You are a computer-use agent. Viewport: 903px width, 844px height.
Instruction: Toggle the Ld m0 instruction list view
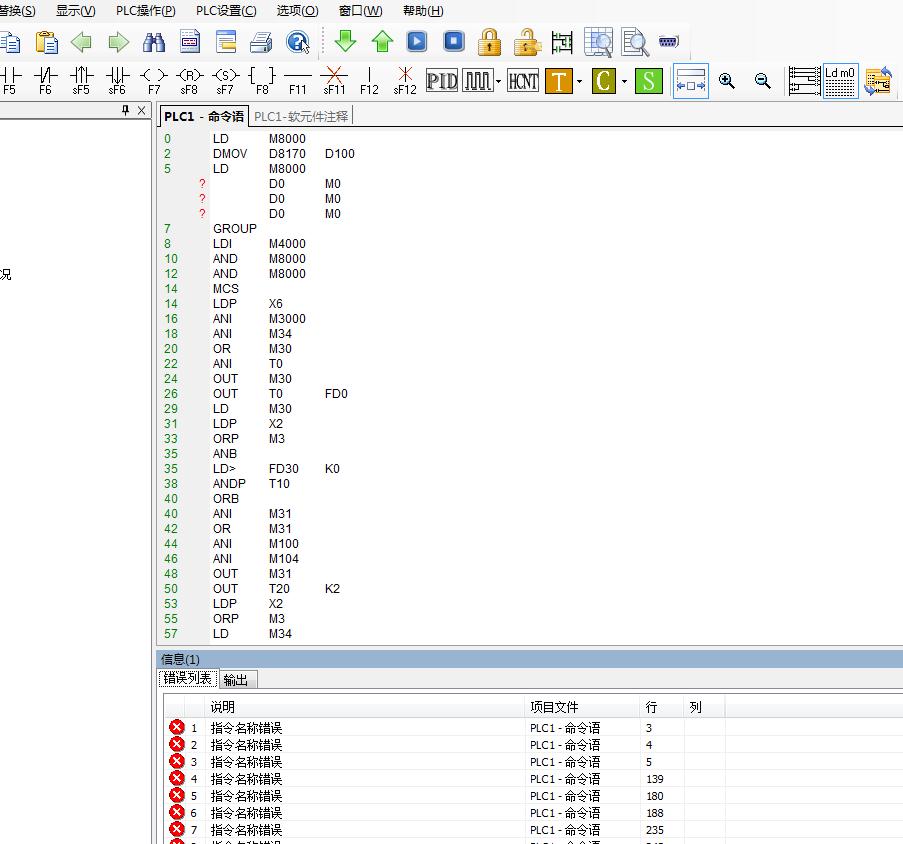[840, 81]
